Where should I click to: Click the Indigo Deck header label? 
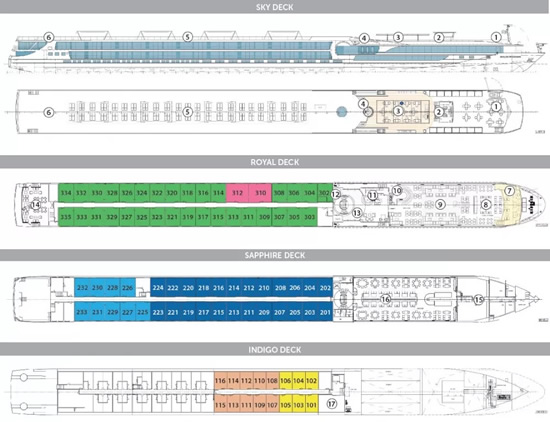pyautogui.click(x=275, y=350)
